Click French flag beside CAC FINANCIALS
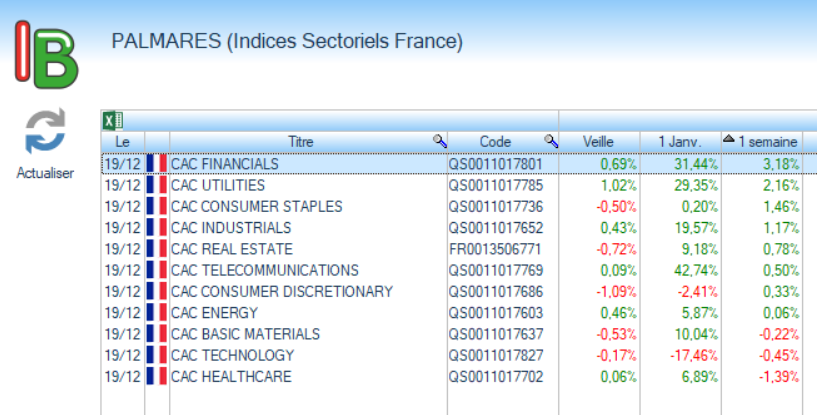The image size is (817, 415). click(157, 164)
